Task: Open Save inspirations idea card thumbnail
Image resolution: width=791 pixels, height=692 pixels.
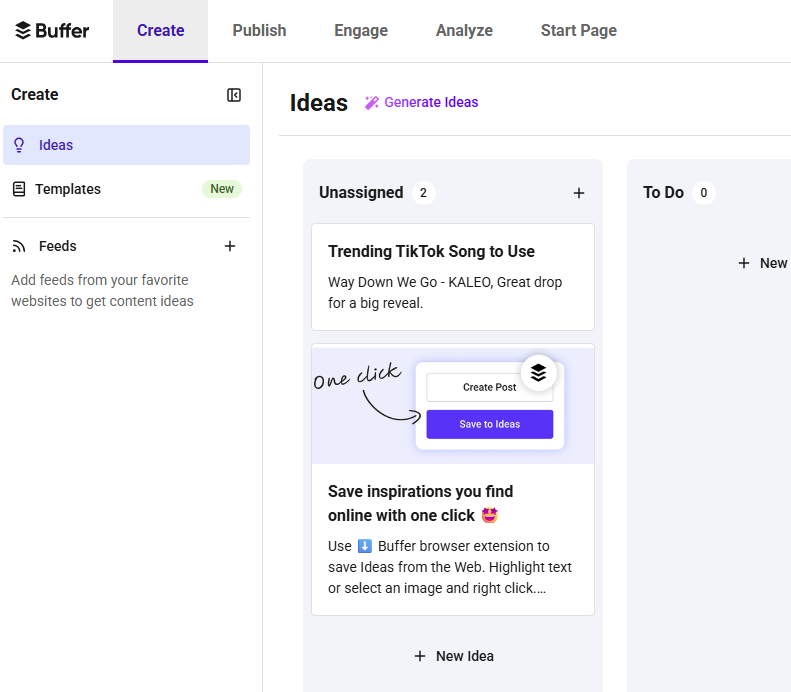Action: coord(452,404)
